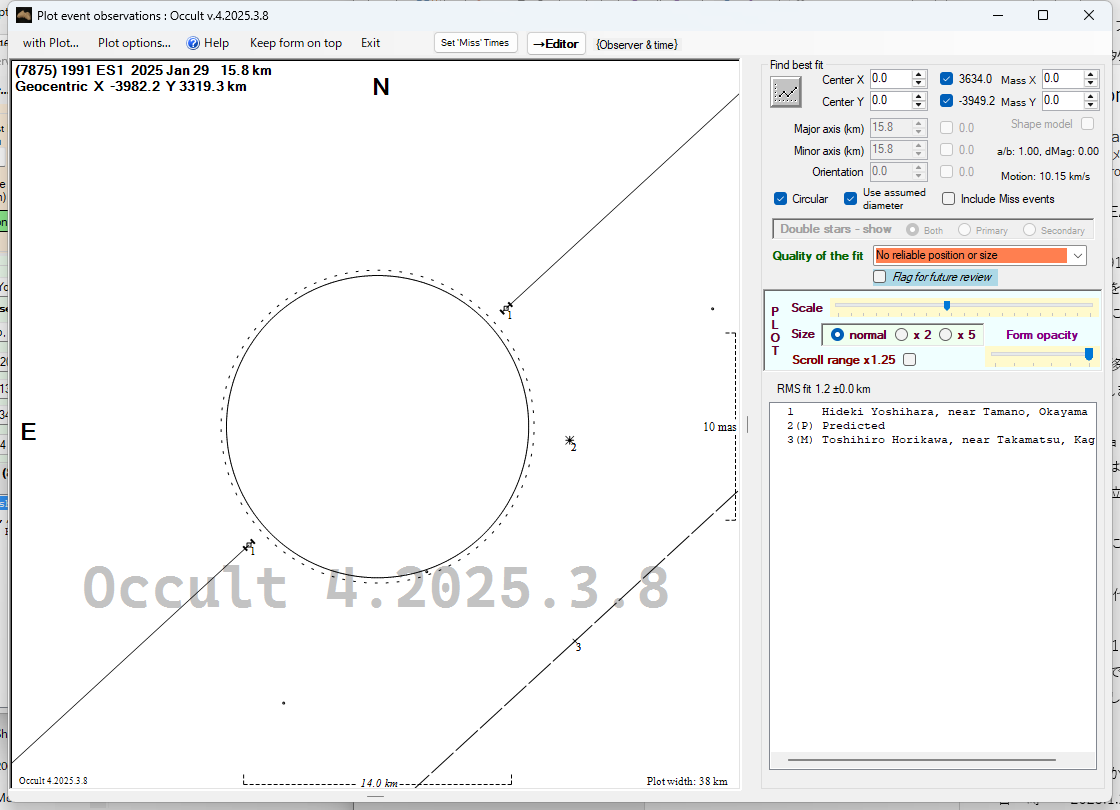Click the Find best fit graph icon
Image resolution: width=1120 pixels, height=810 pixels.
(786, 92)
